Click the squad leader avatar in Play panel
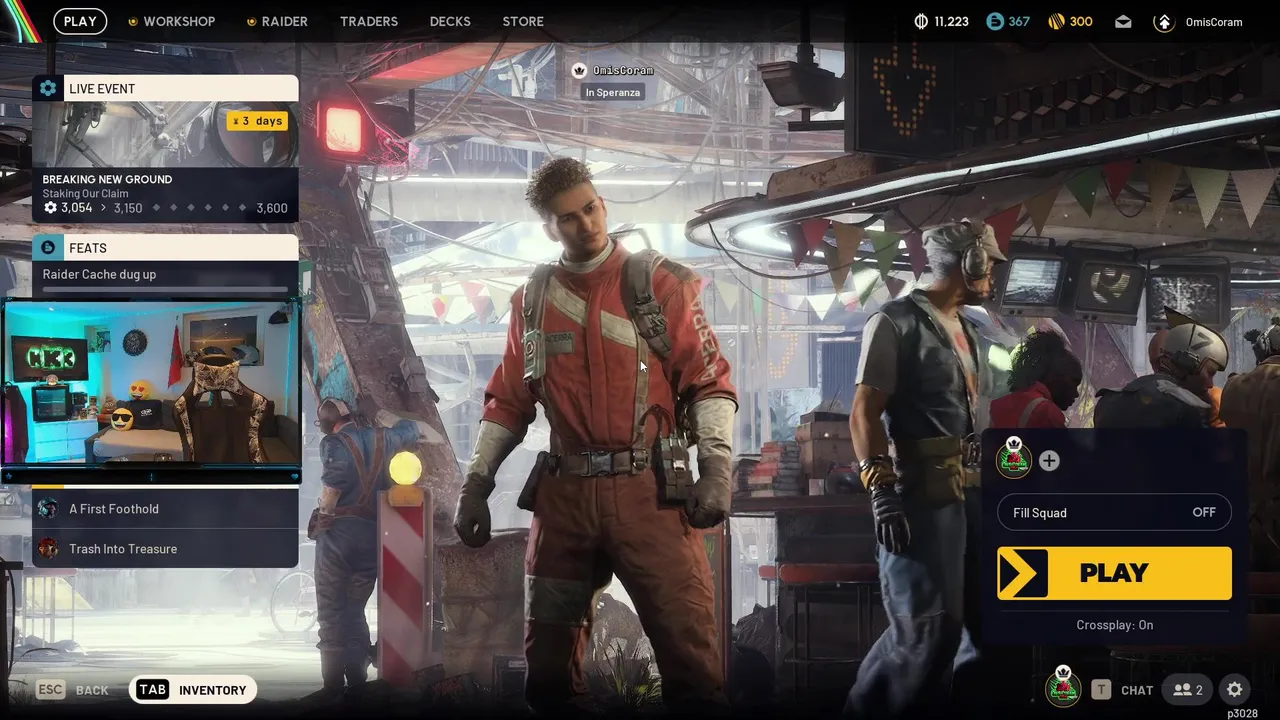Screen dimensions: 1280x720 [x=1014, y=459]
